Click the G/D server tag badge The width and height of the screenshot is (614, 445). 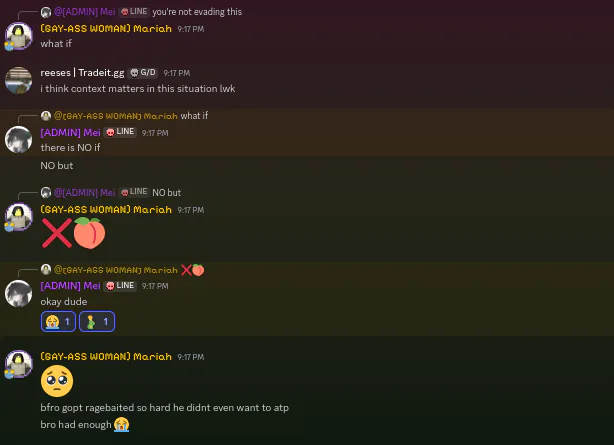click(143, 73)
